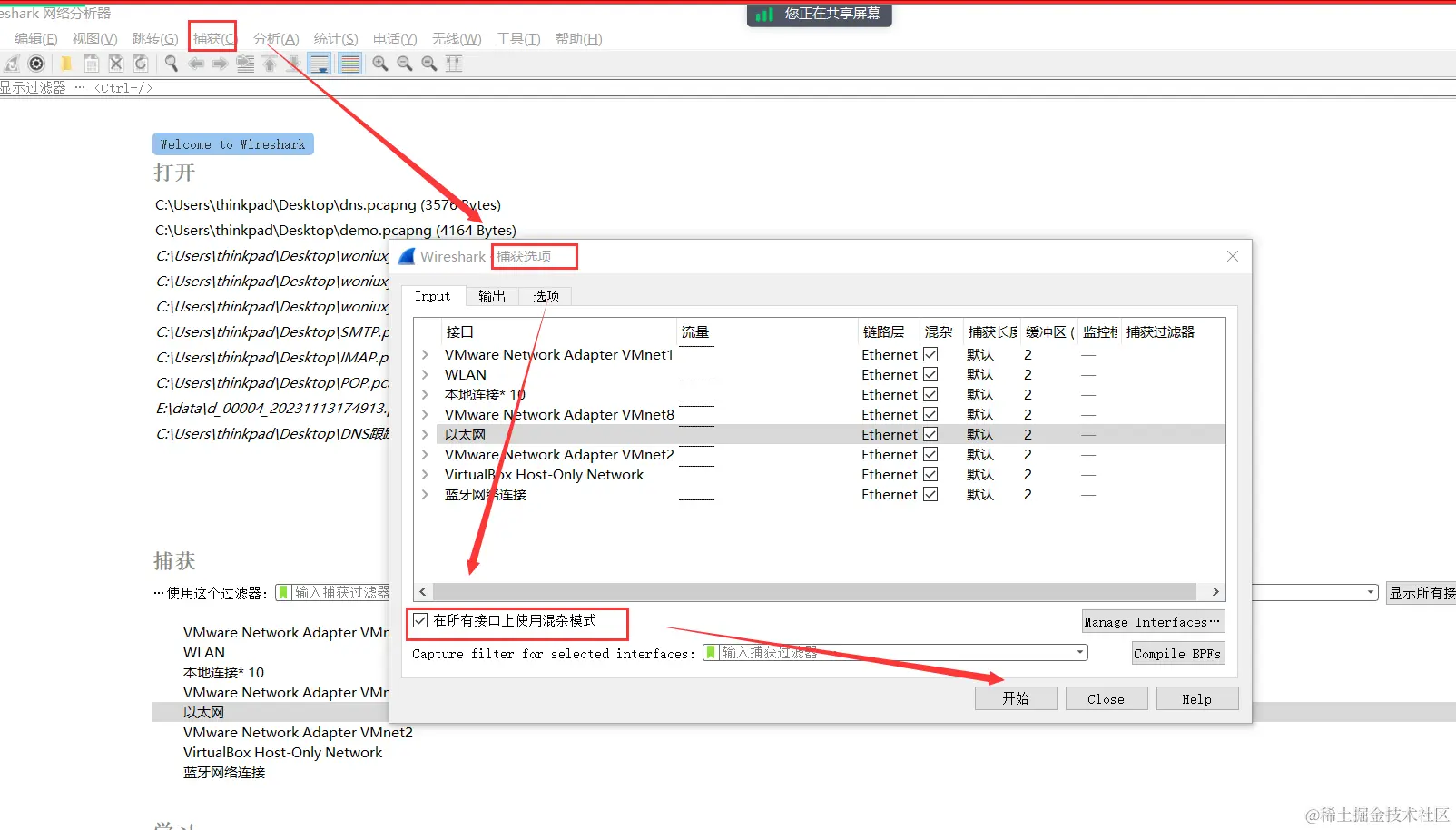Viewport: 1456px width, 830px height.
Task: Reload the capture file icon
Action: 140,64
